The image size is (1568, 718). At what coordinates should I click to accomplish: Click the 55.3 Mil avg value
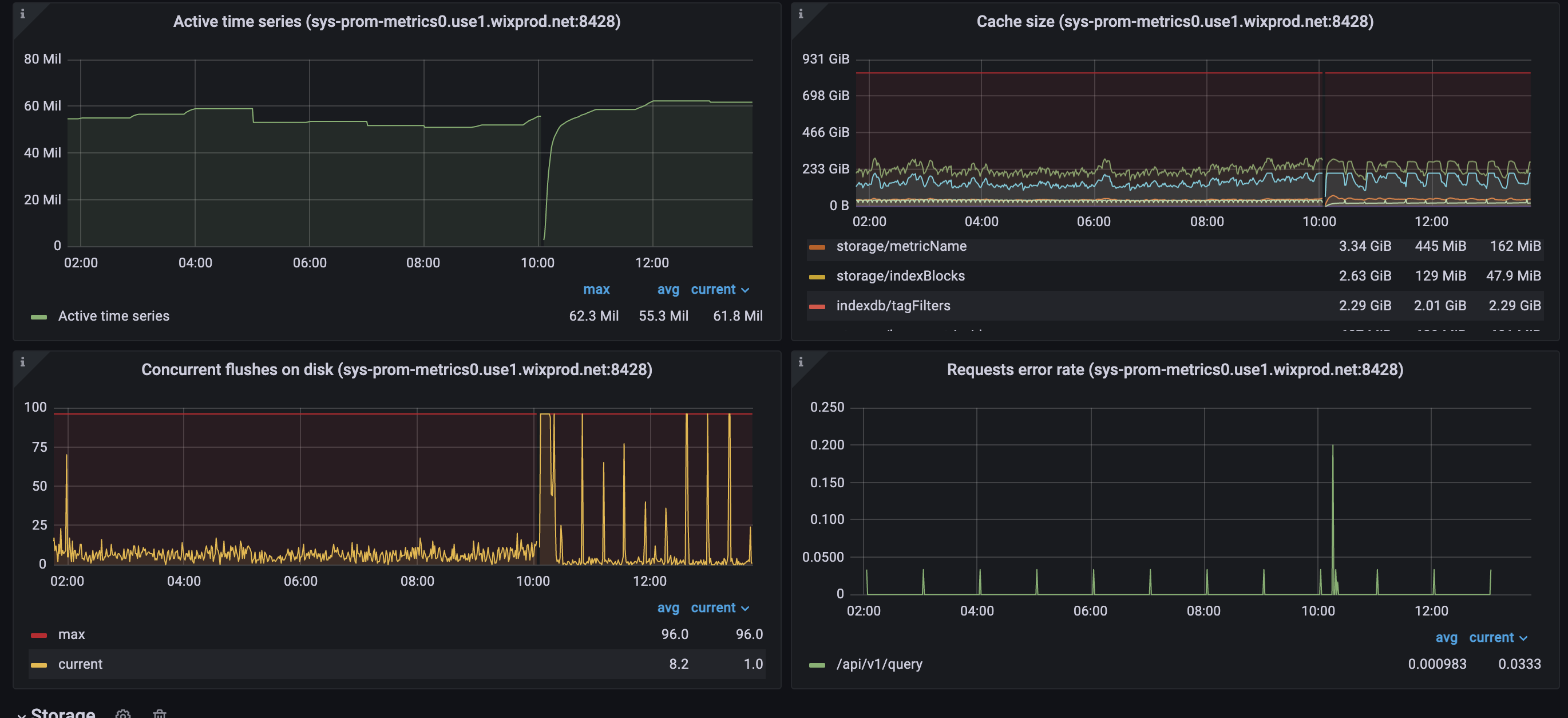click(663, 316)
